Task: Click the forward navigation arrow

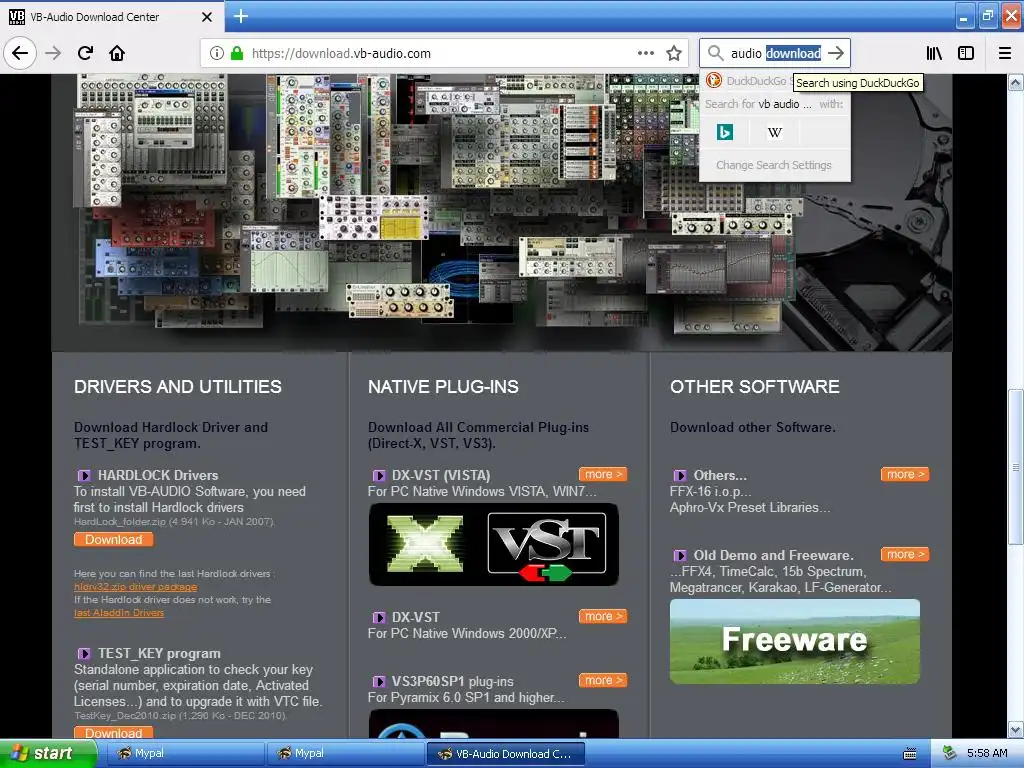Action: click(x=53, y=53)
